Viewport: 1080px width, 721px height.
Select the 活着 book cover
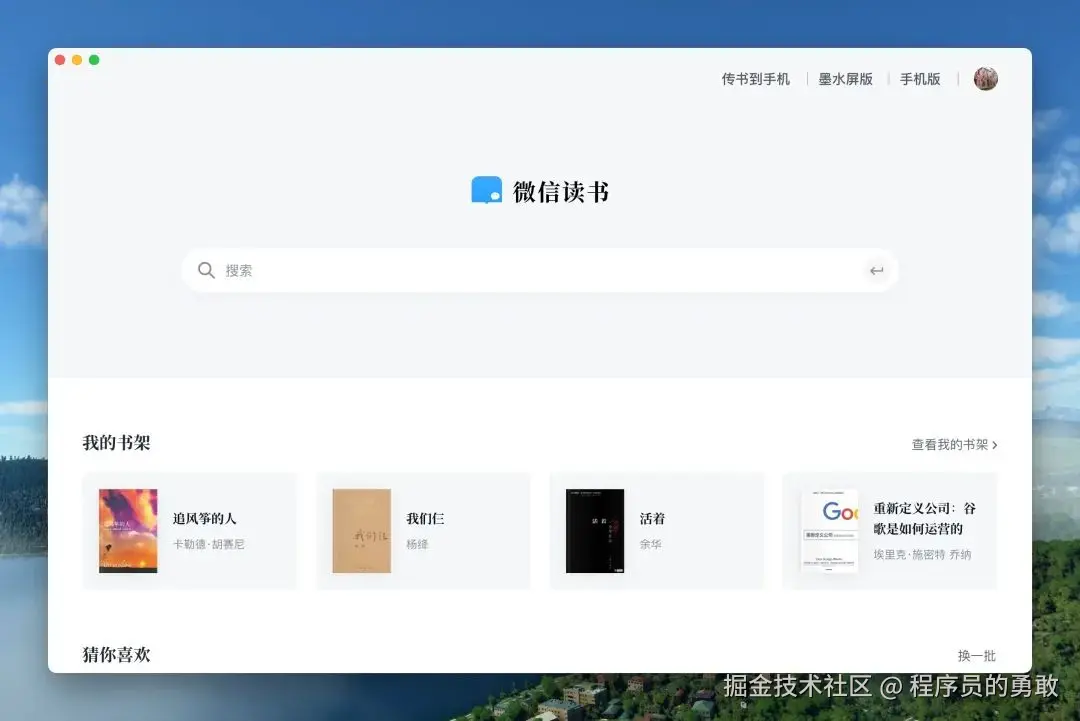[x=595, y=530]
